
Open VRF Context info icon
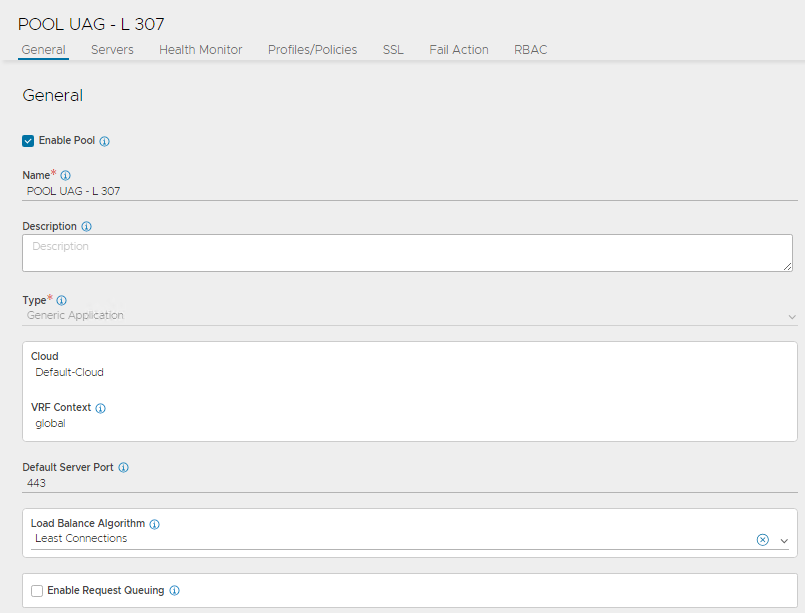[x=101, y=408]
